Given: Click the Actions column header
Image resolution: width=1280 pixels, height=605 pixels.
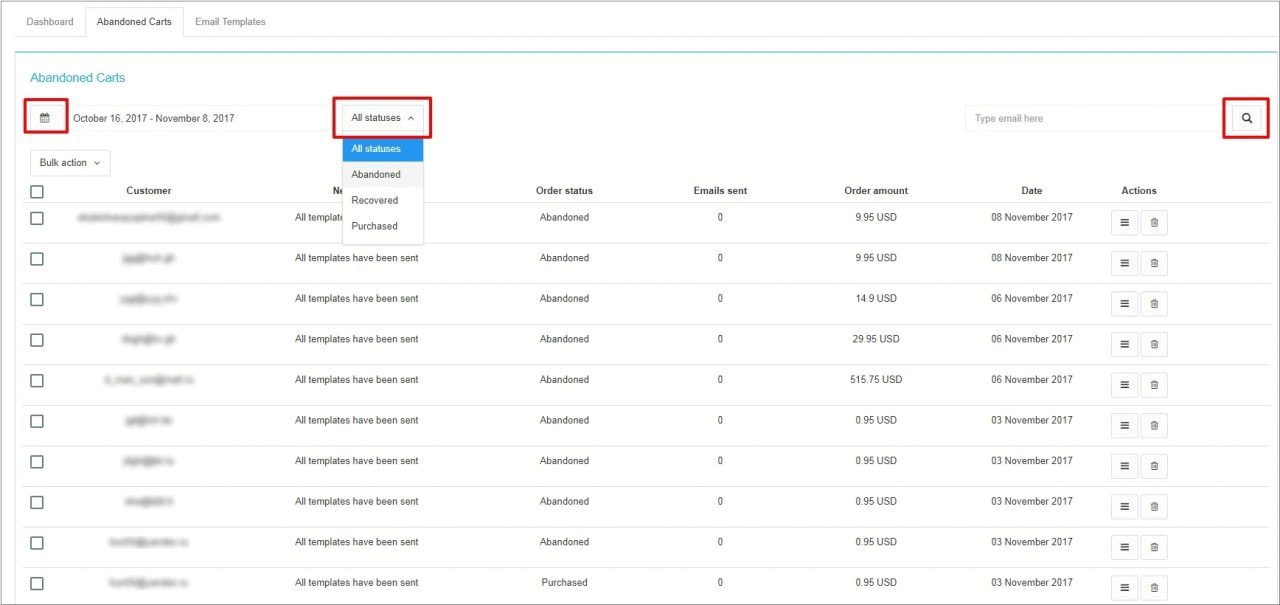Looking at the screenshot, I should pos(1139,191).
